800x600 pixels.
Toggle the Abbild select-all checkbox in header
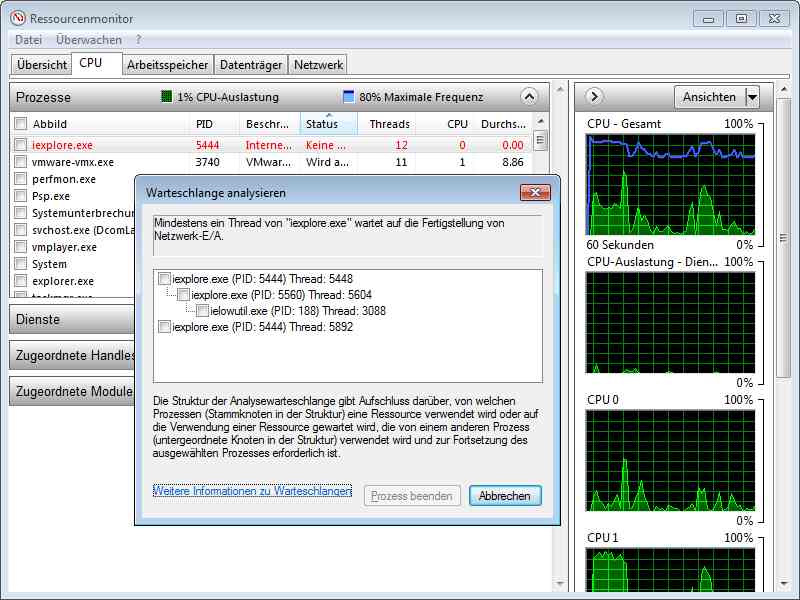tap(21, 124)
